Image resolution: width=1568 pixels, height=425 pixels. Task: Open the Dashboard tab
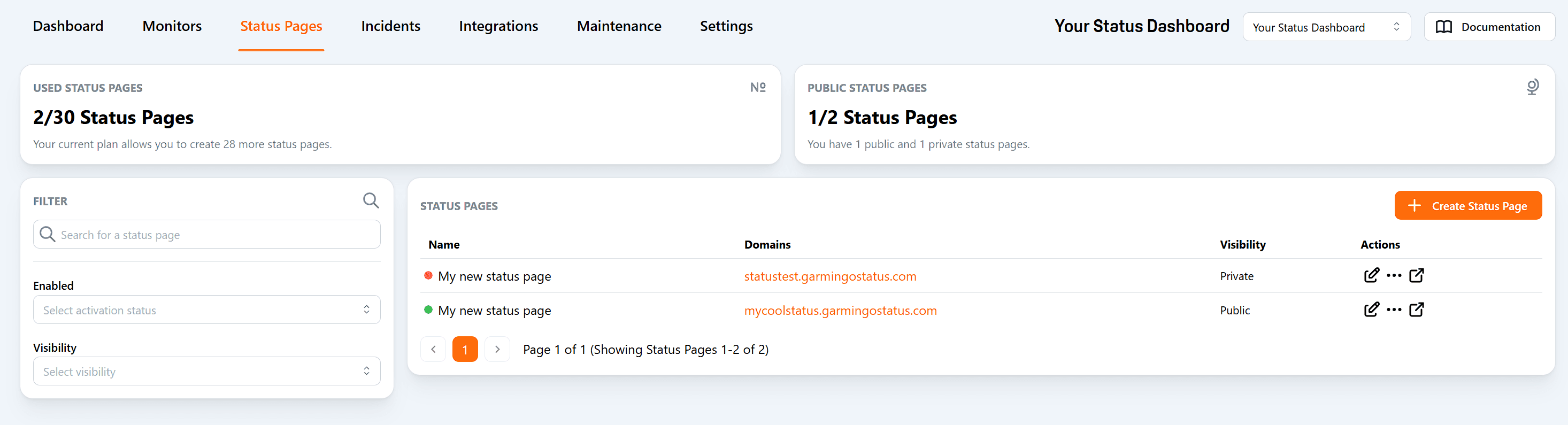(x=68, y=26)
